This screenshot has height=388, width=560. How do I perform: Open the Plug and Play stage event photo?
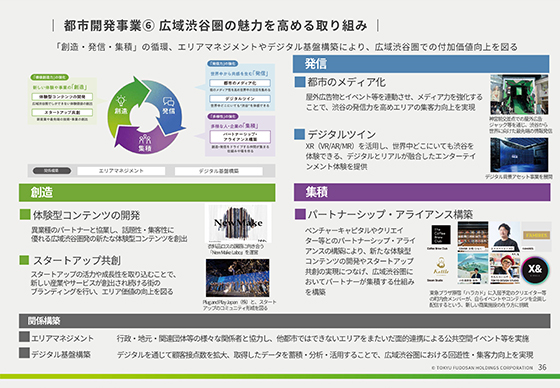click(x=238, y=278)
